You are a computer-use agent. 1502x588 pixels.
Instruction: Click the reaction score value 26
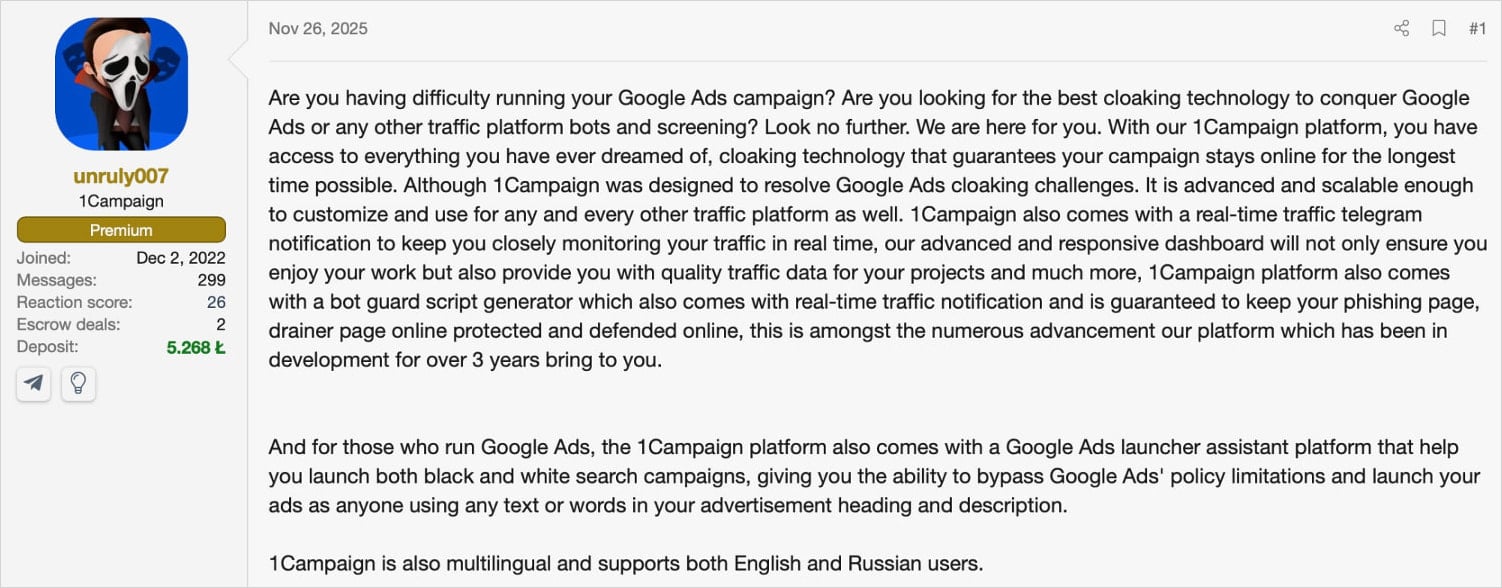point(216,302)
